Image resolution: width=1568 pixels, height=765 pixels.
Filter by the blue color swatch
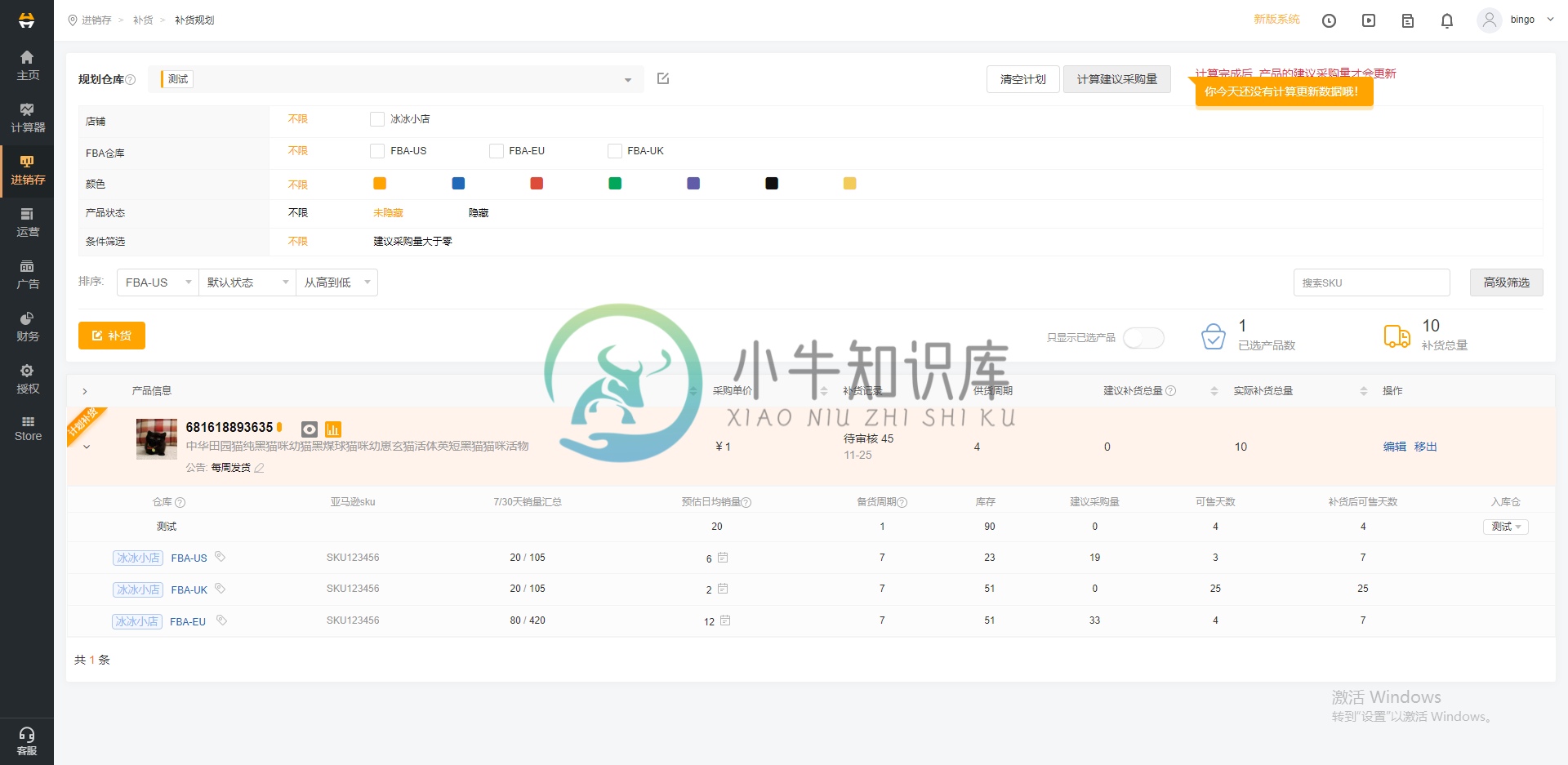(x=458, y=184)
